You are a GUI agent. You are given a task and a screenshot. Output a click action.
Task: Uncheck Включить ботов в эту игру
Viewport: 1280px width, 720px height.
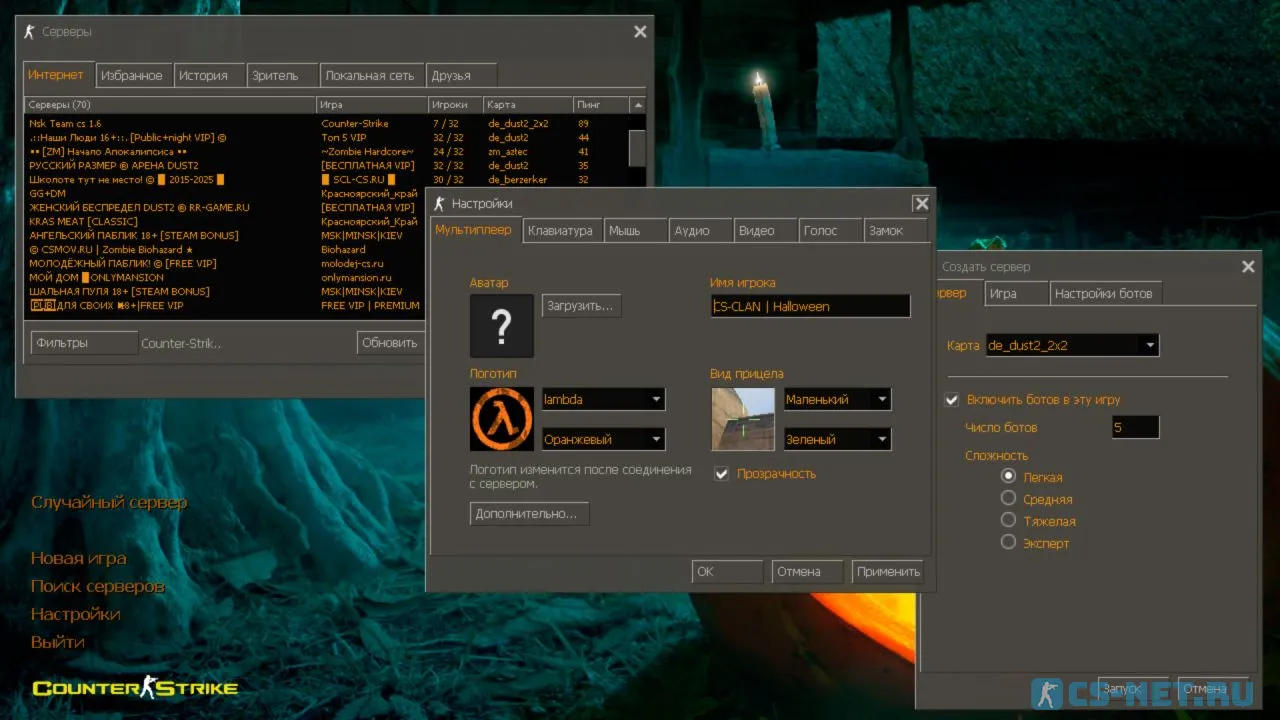[952, 400]
